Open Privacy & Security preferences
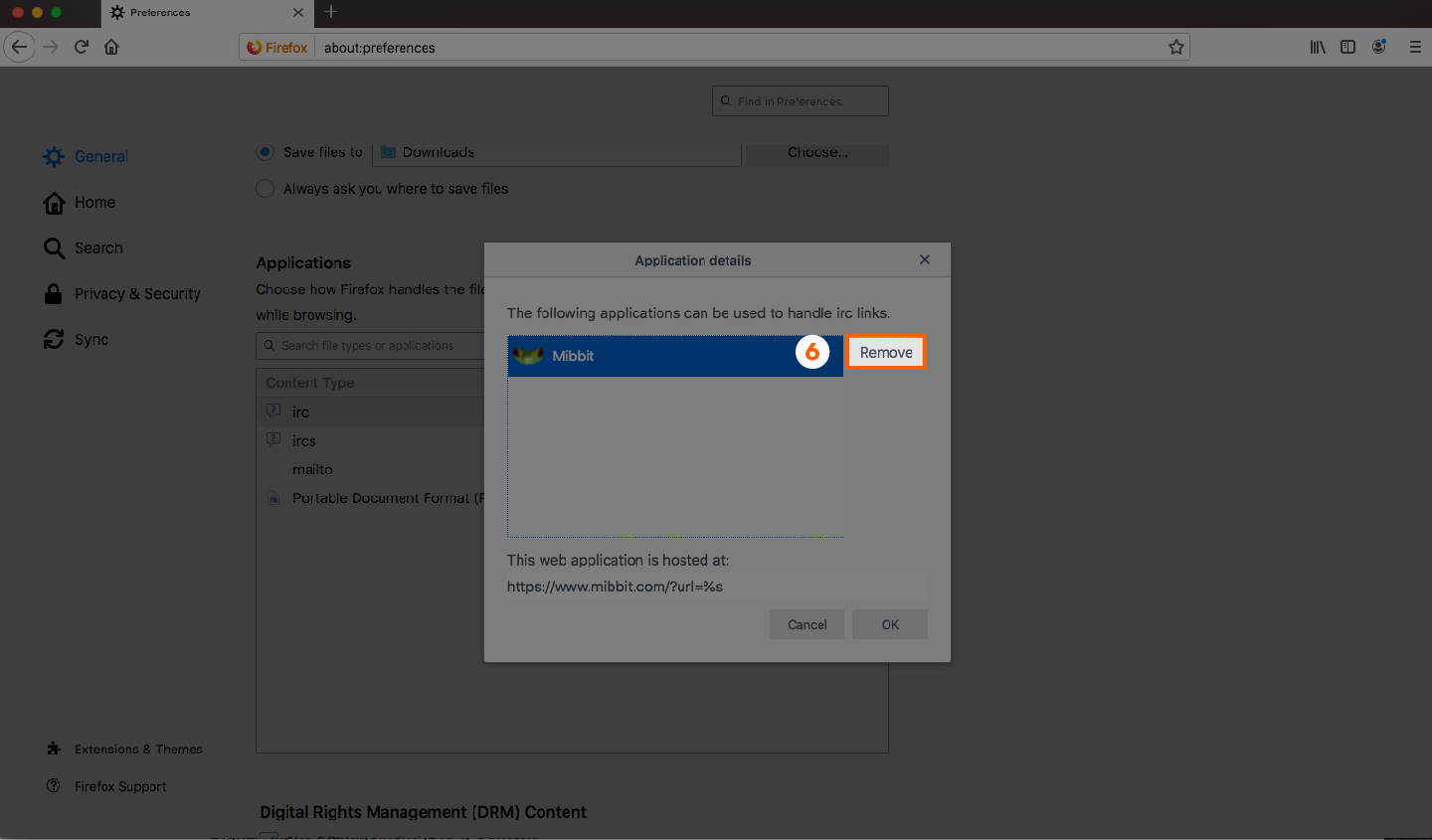Screen dimensions: 1432x840 point(121,293)
